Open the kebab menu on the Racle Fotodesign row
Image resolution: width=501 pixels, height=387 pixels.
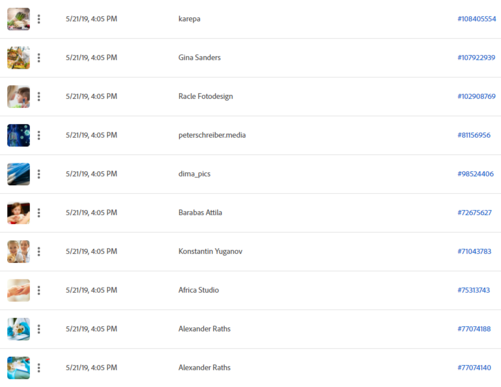39,96
